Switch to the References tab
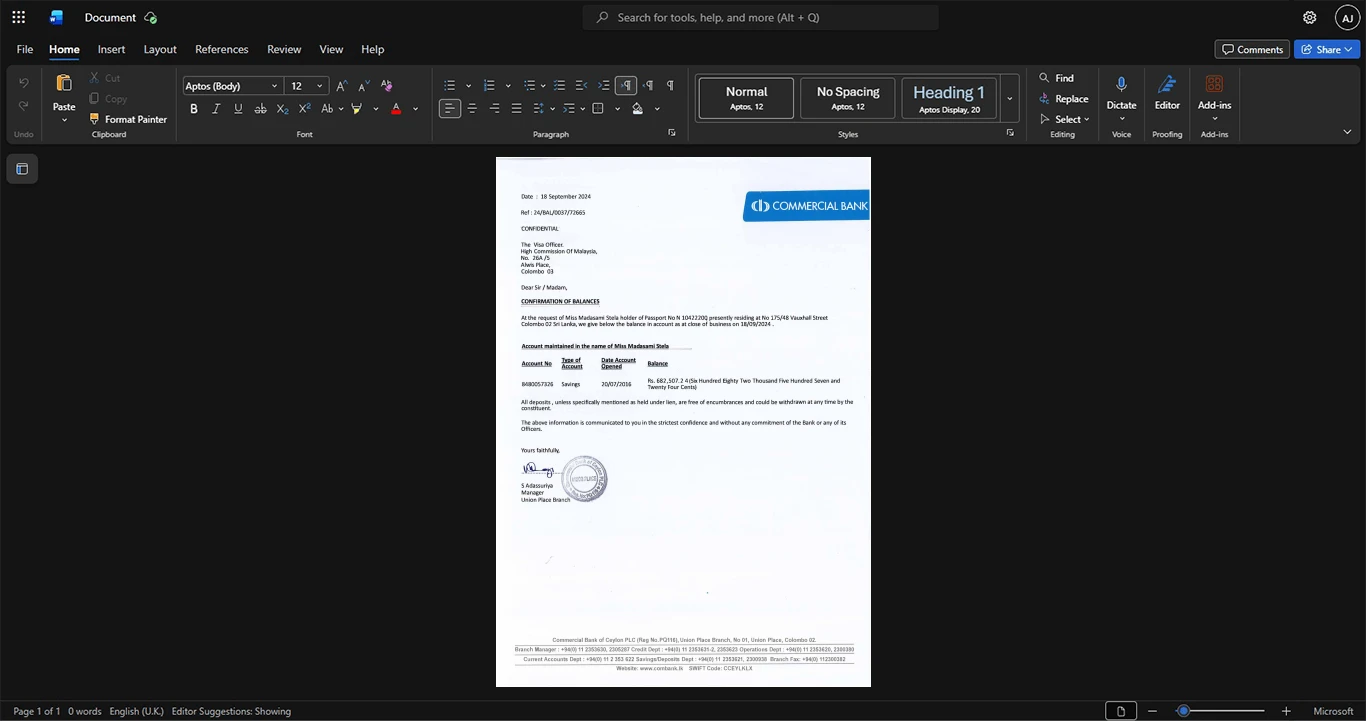The image size is (1366, 721). point(221,49)
